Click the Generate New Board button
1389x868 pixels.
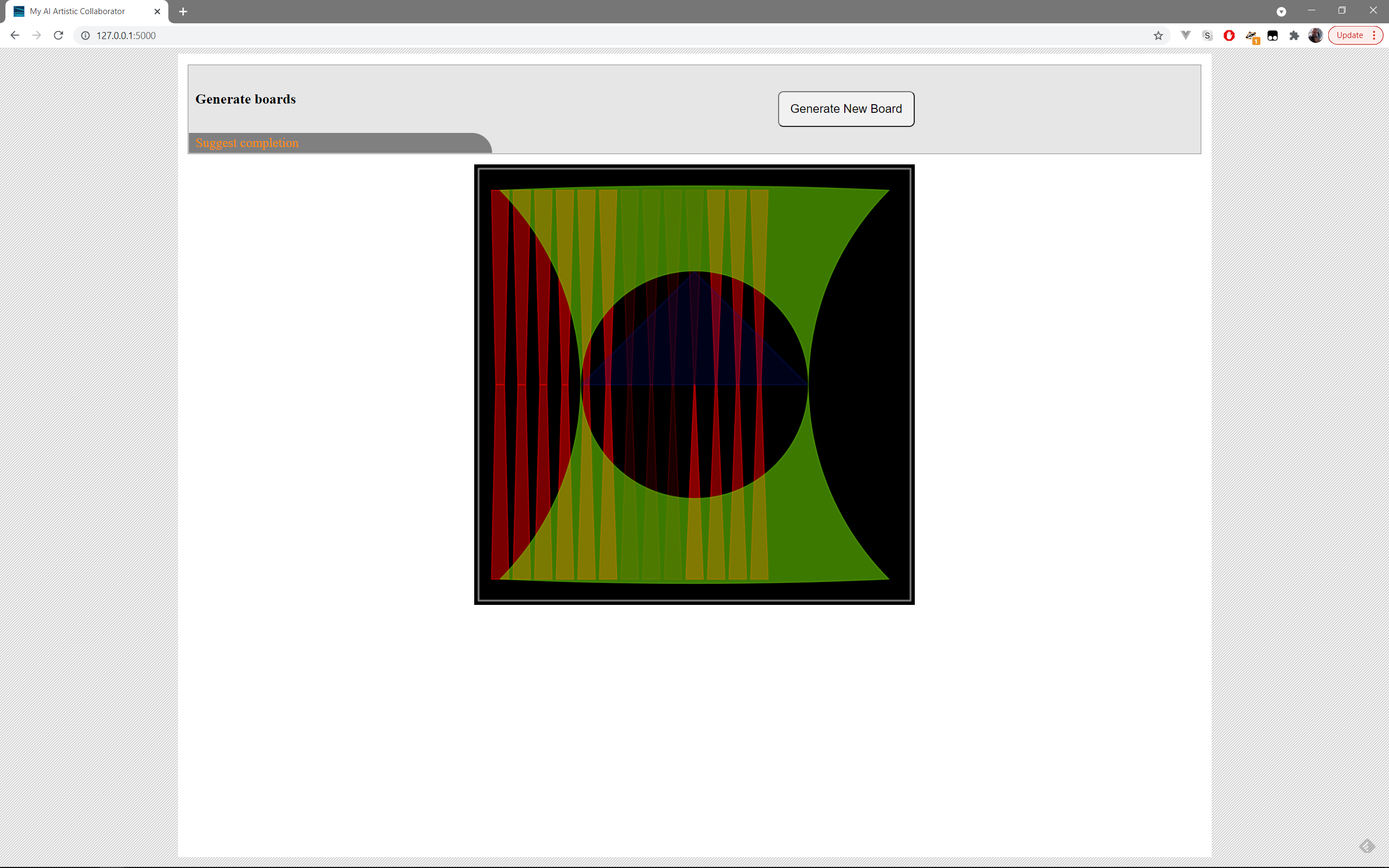click(845, 109)
